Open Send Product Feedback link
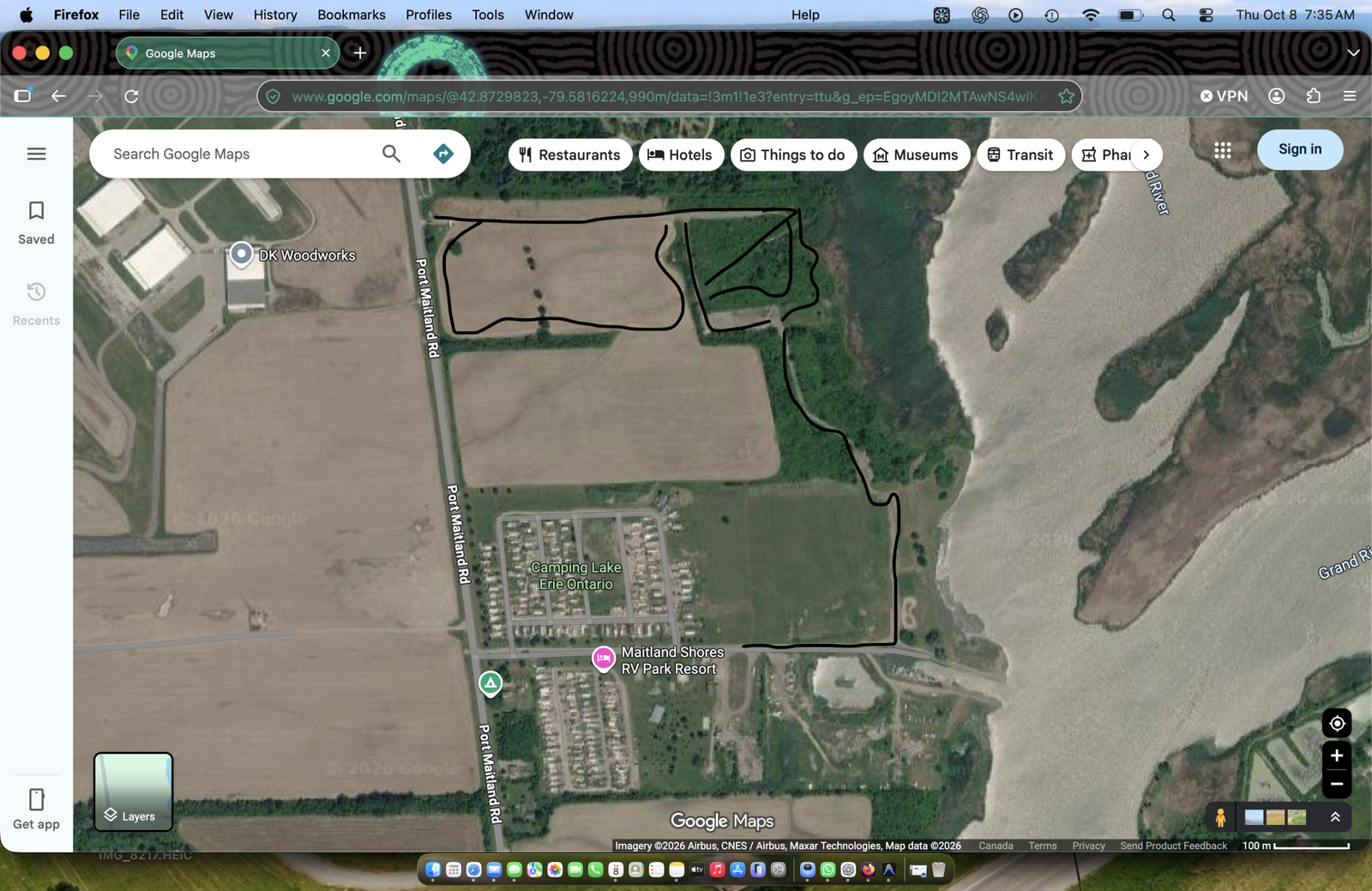This screenshot has width=1372, height=891. (x=1173, y=846)
